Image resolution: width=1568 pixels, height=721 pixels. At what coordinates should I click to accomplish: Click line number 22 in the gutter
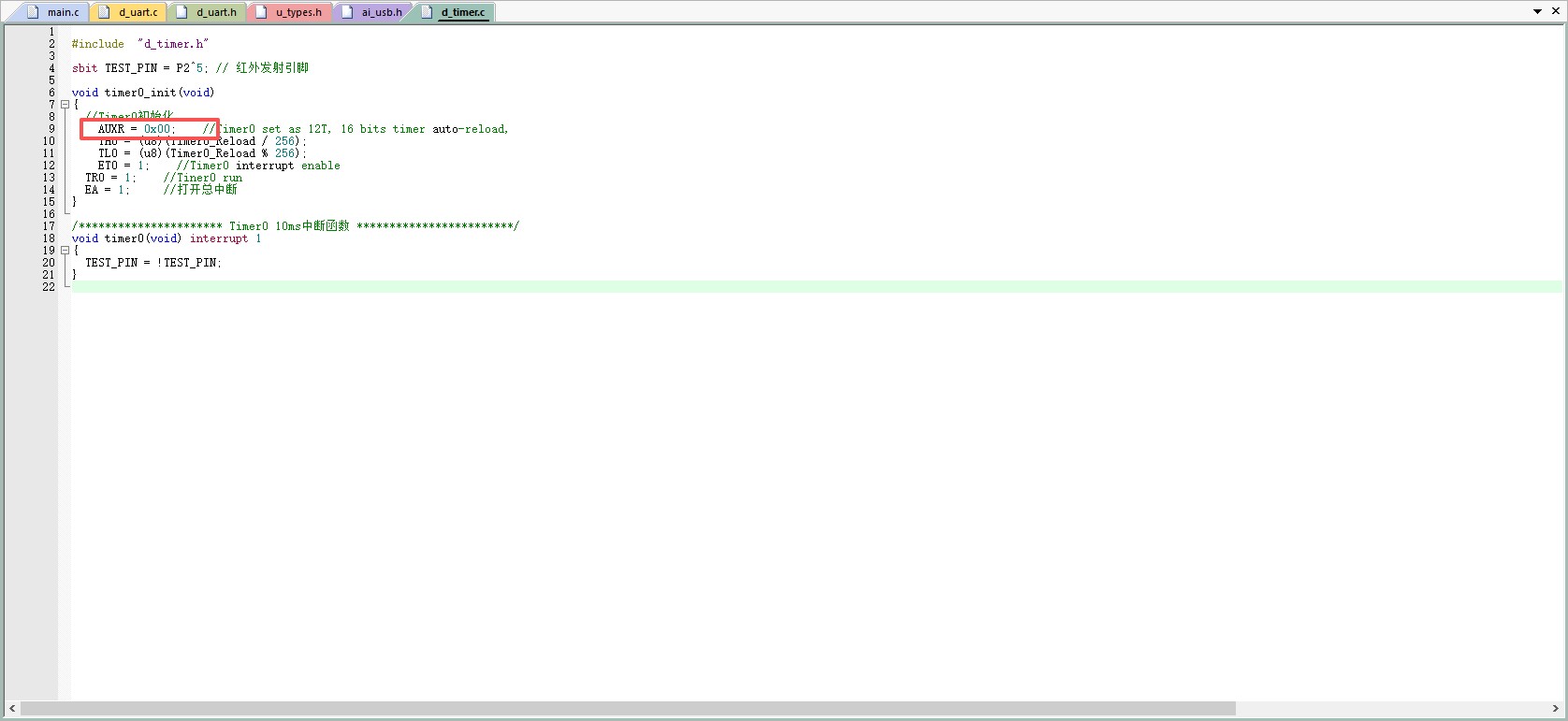click(x=49, y=287)
